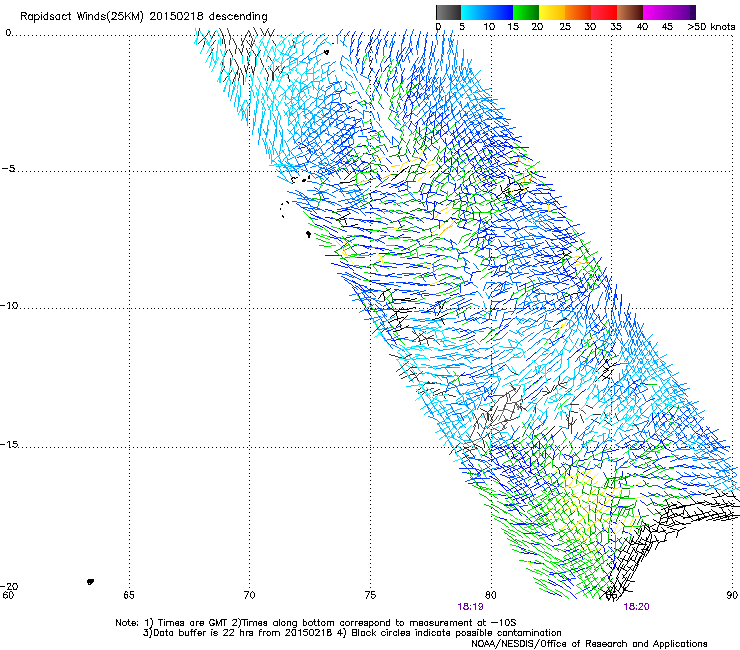Image resolution: width=740 pixels, height=650 pixels.
Task: Click the note line 'Data buffer is 22 hrs'
Action: click(x=202, y=633)
